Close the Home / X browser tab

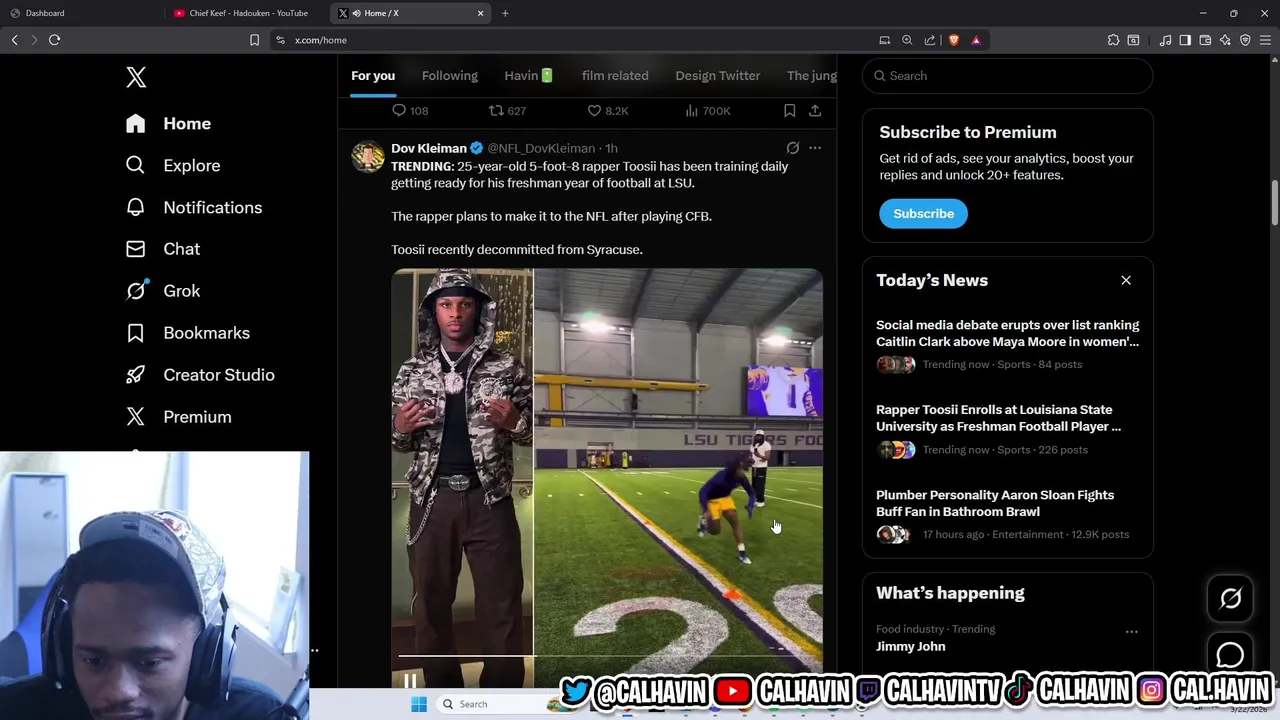(x=480, y=13)
